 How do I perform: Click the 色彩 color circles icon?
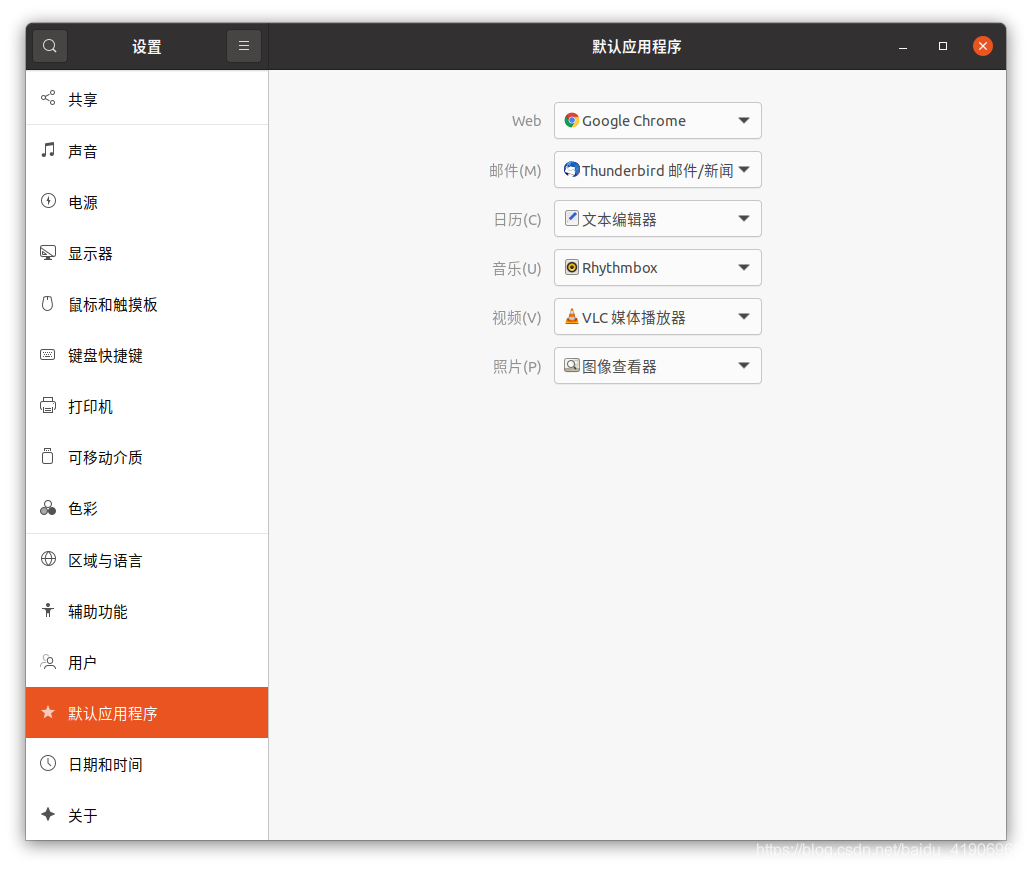[x=48, y=508]
